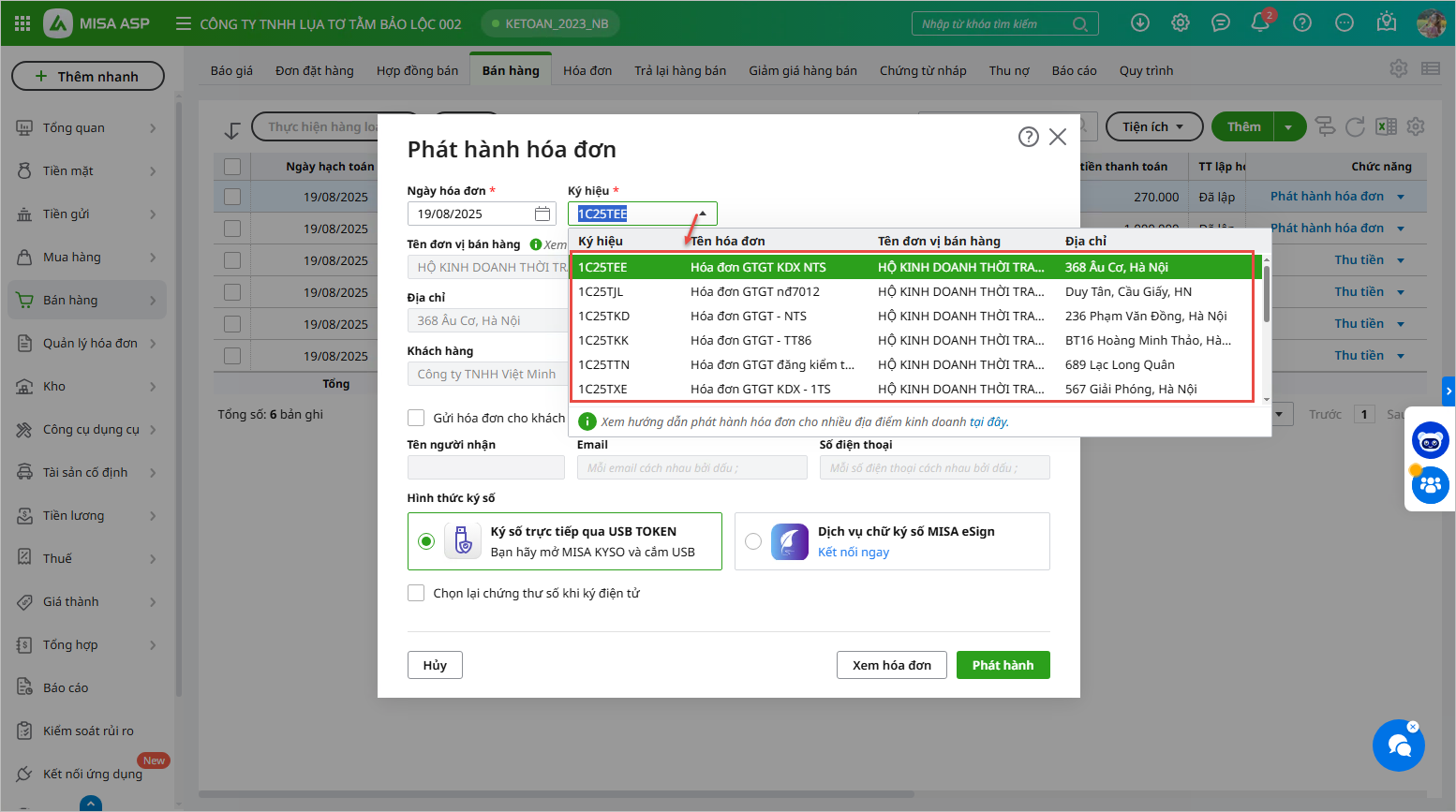Image resolution: width=1456 pixels, height=812 pixels.
Task: Open the floating chat support bubble
Action: (x=1398, y=746)
